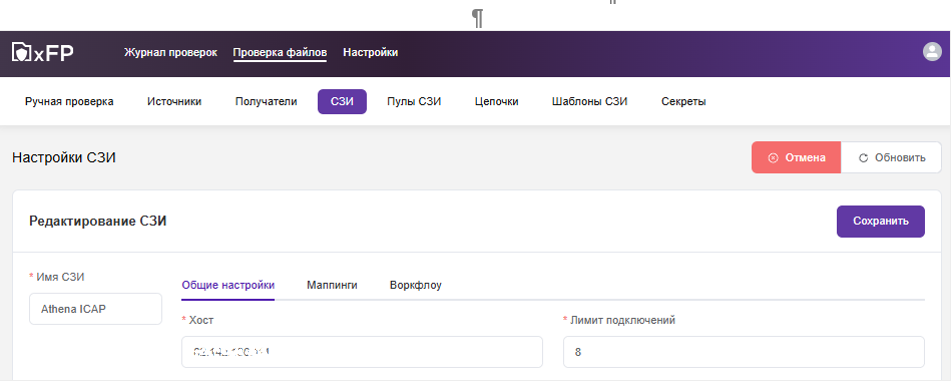Open the Шаблоны СЗИ tab
Image resolution: width=951 pixels, height=386 pixels.
(x=590, y=102)
